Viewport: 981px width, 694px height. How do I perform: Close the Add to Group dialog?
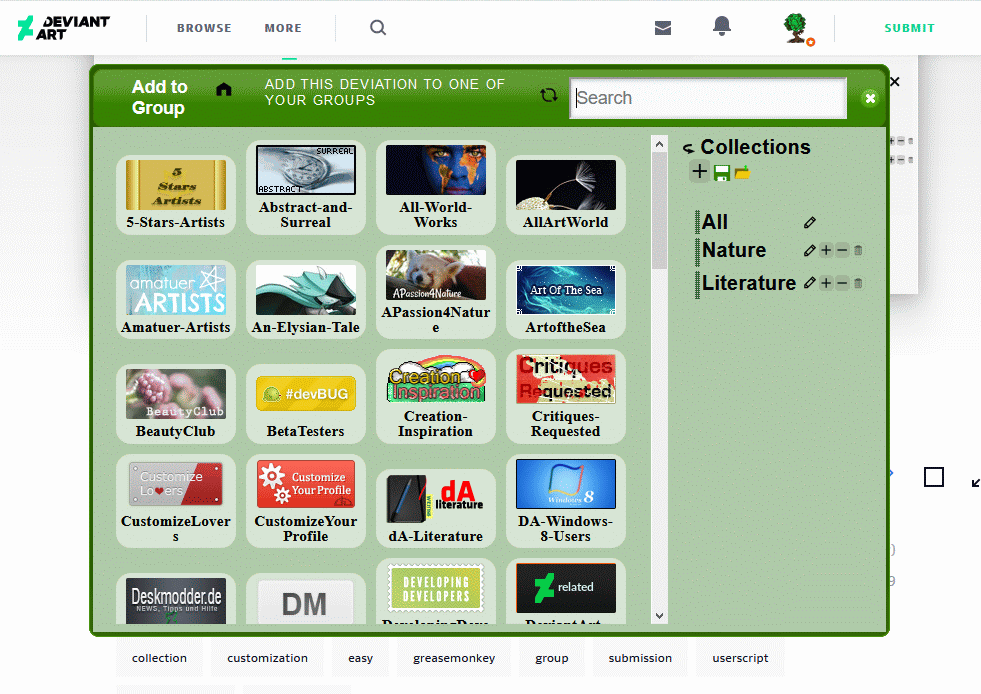tap(870, 98)
